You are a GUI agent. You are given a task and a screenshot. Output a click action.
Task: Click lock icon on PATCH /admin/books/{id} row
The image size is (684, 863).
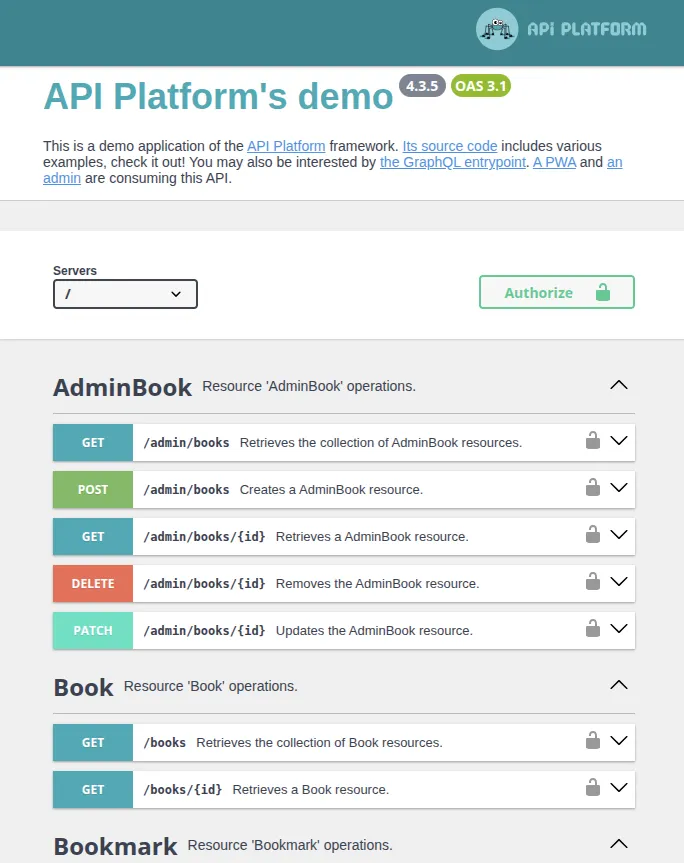click(593, 628)
